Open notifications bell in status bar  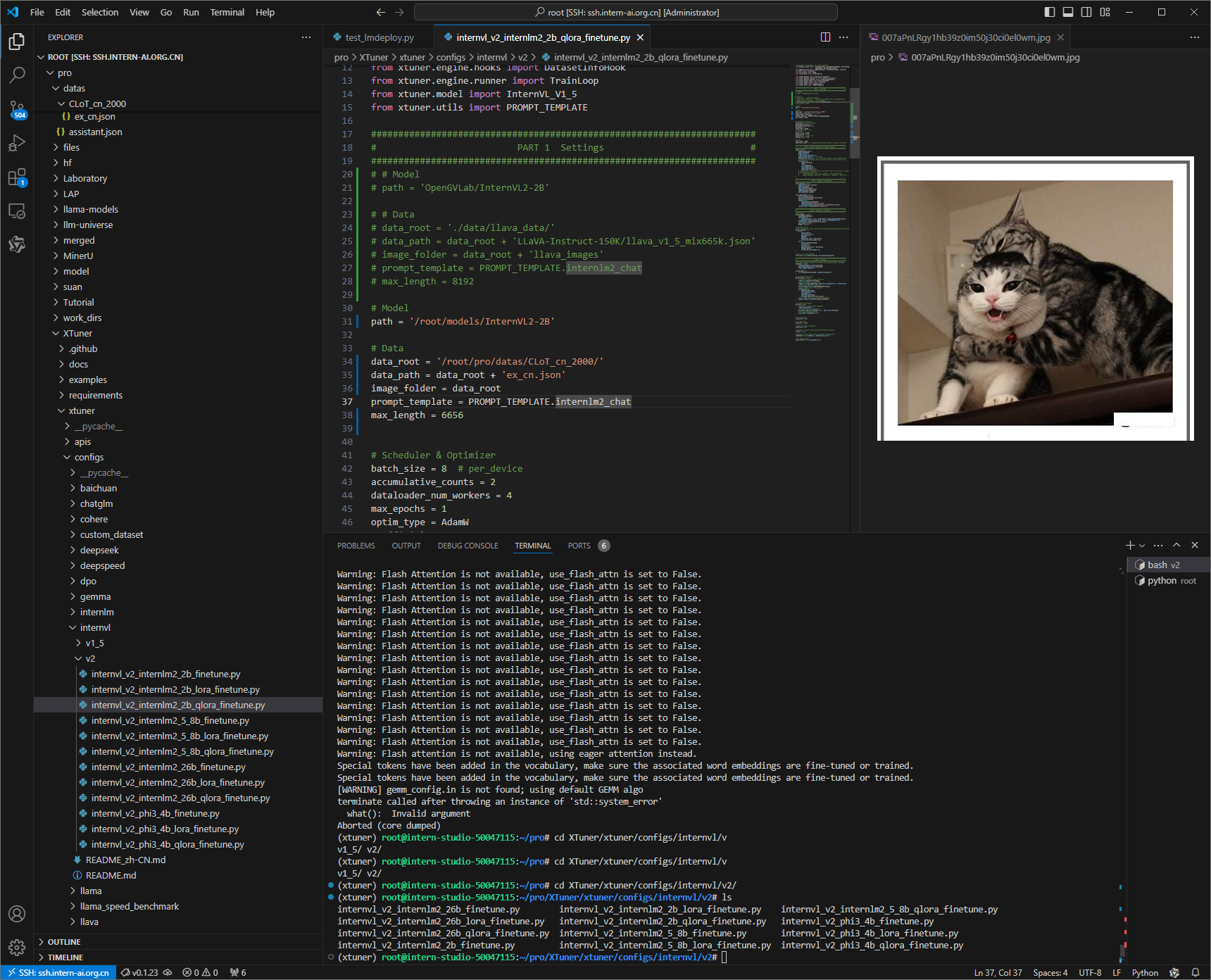pos(1196,973)
